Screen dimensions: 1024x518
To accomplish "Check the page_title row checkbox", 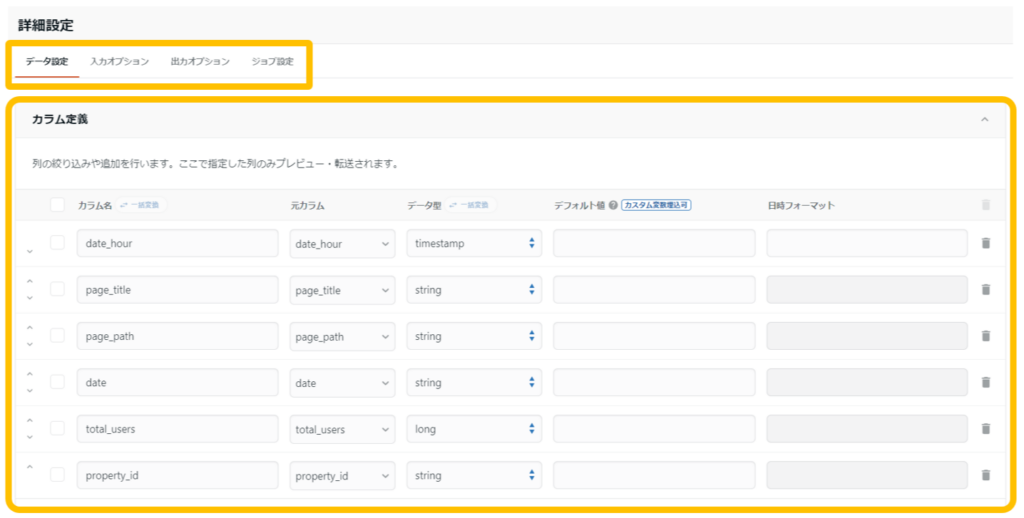I will (57, 290).
